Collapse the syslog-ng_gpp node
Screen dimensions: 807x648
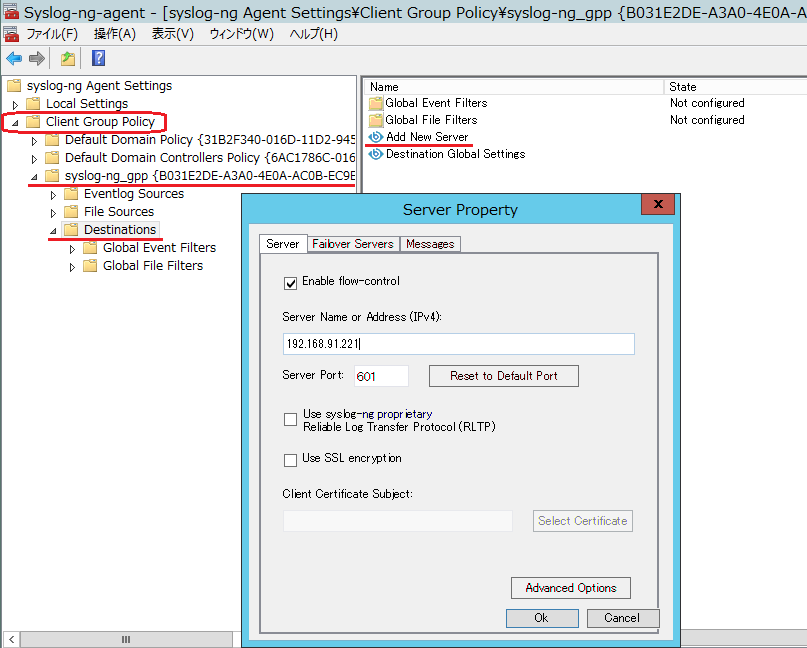pos(34,177)
